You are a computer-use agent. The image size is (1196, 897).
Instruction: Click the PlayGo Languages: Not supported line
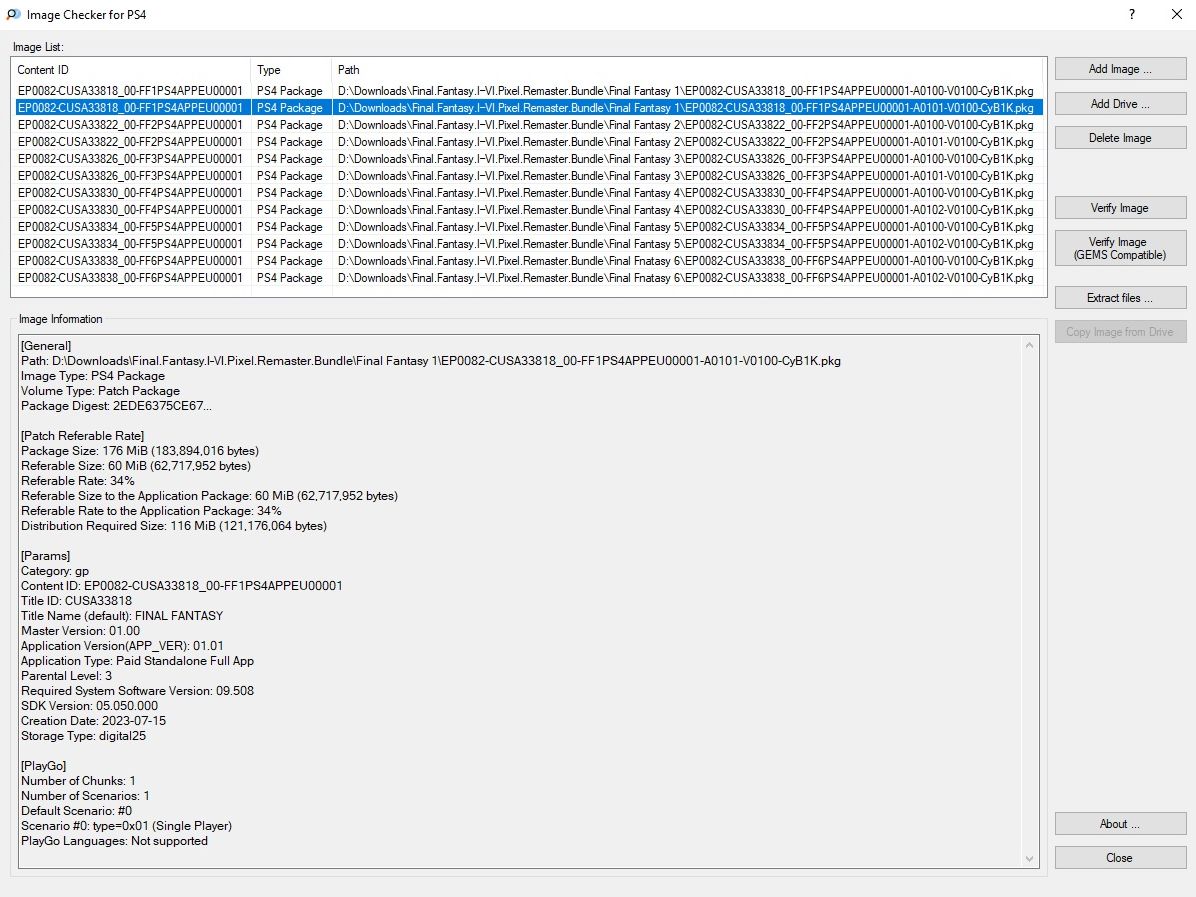pyautogui.click(x=114, y=841)
